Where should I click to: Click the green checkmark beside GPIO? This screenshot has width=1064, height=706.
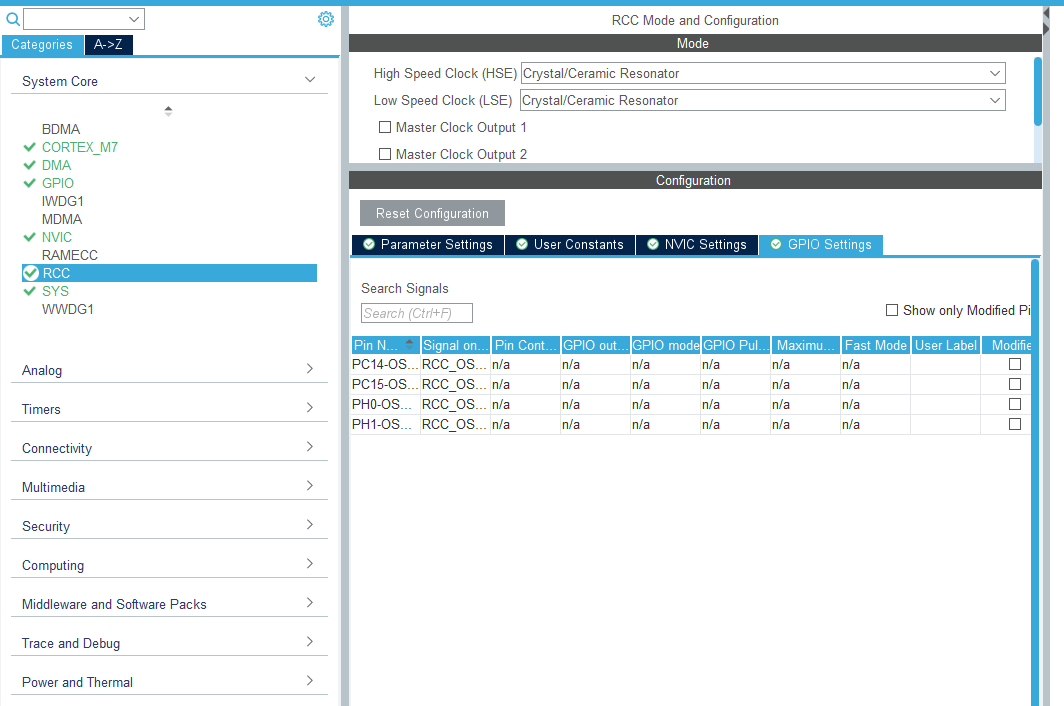[29, 183]
